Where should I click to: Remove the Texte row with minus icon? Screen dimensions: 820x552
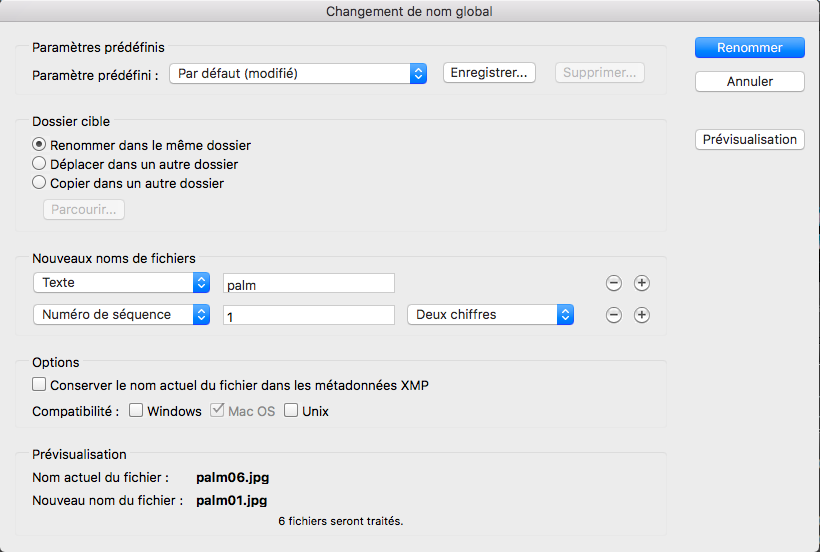[x=614, y=283]
